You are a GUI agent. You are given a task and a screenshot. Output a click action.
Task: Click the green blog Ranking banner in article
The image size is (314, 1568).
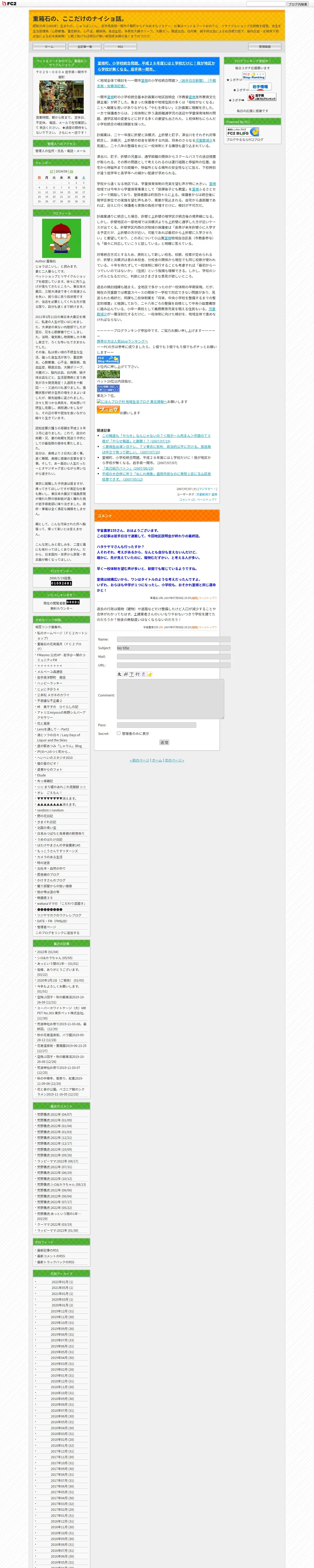click(x=109, y=374)
